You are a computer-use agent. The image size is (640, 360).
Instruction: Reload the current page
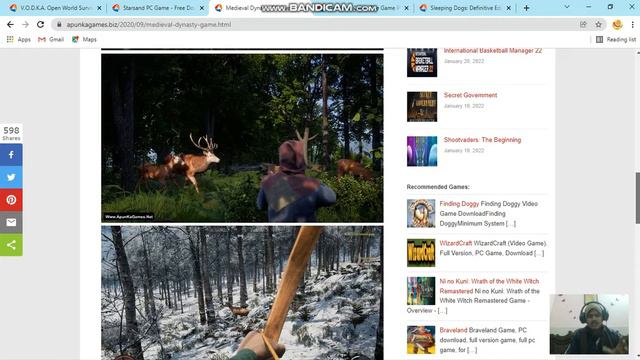click(40, 24)
